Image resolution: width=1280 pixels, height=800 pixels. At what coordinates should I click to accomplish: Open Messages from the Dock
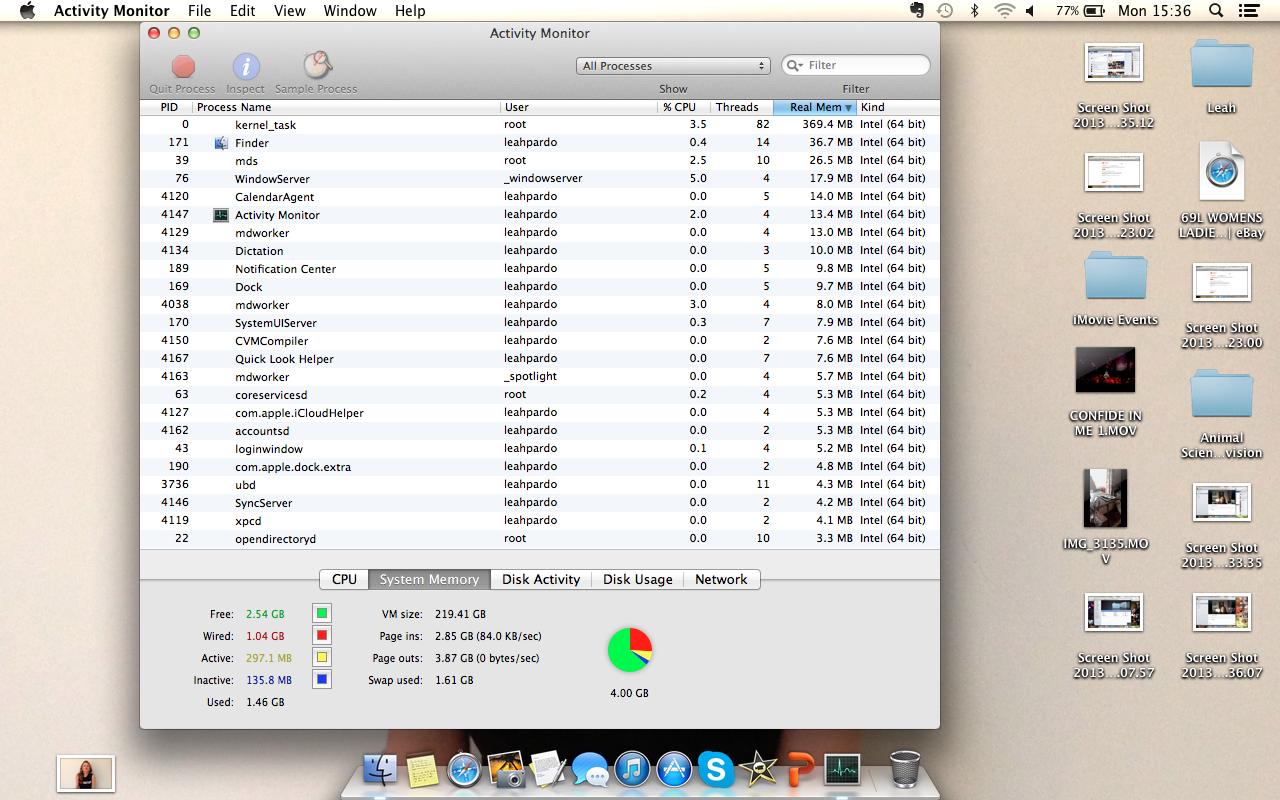(x=590, y=771)
